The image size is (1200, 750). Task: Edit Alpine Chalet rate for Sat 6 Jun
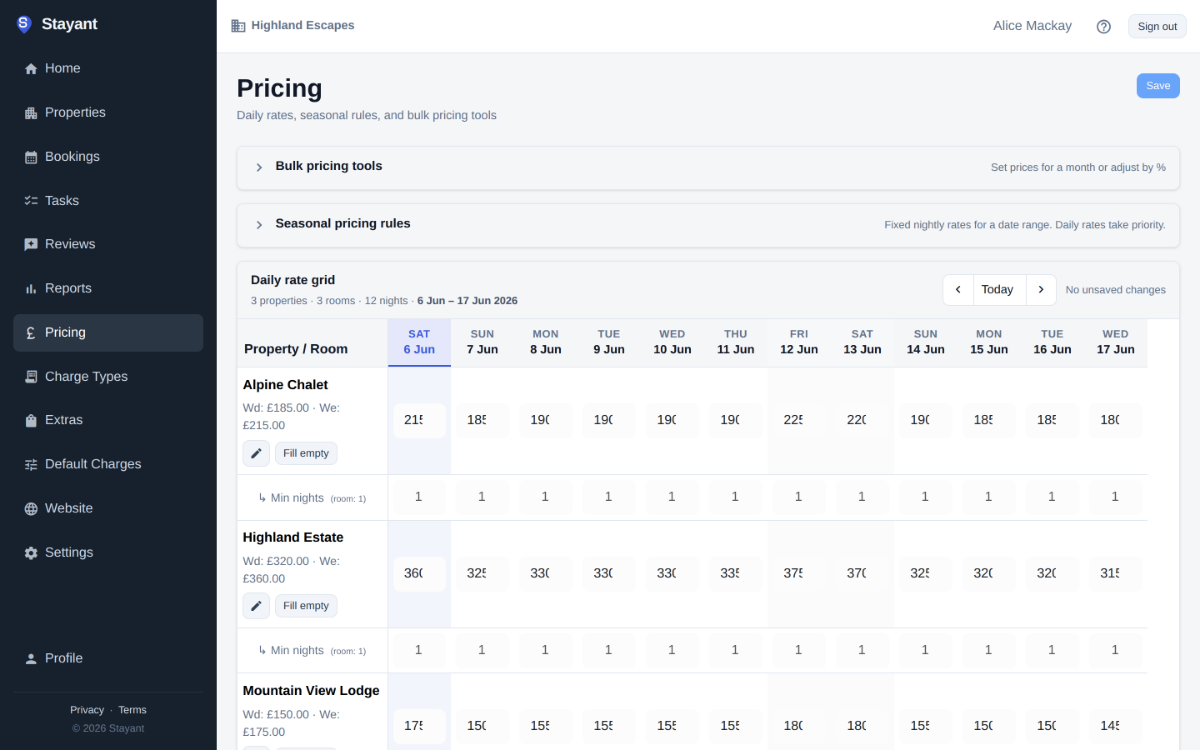pos(419,421)
